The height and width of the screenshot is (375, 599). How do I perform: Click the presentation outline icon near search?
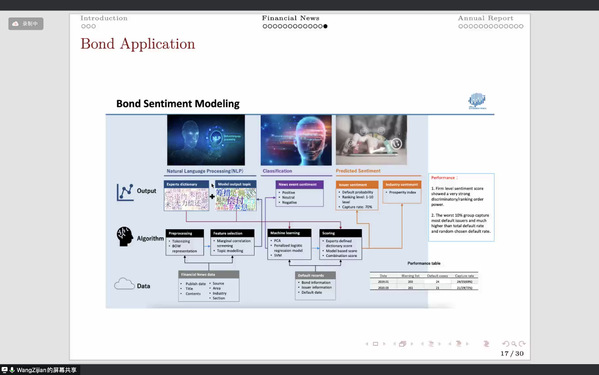[486, 344]
